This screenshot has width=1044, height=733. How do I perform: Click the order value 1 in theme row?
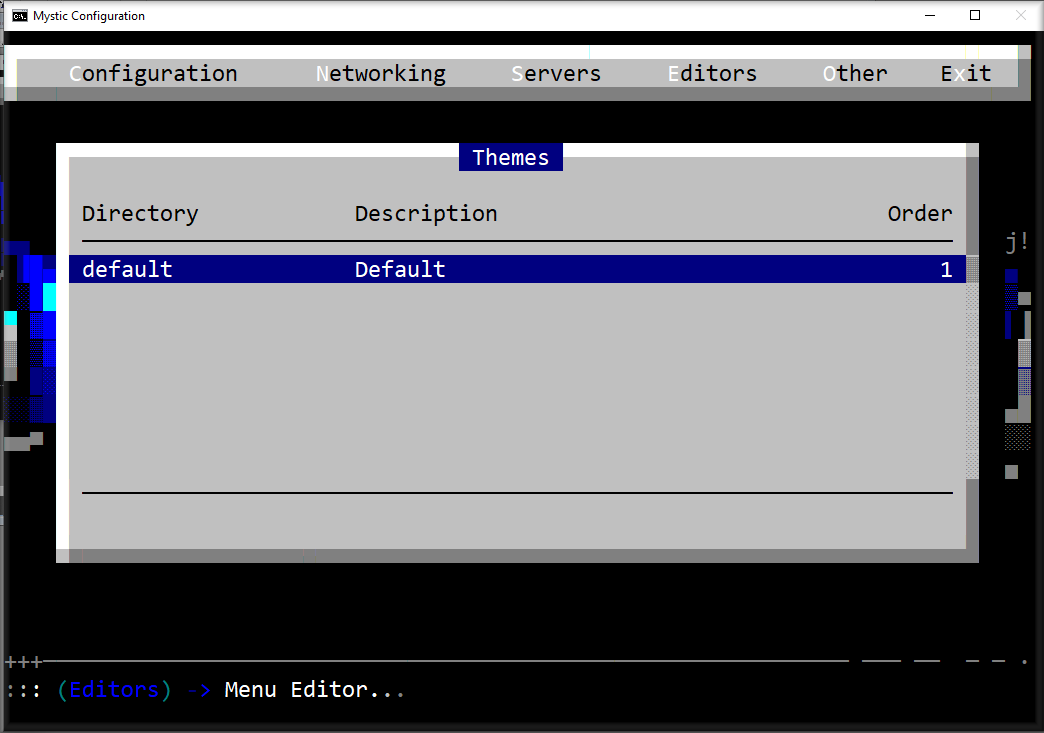(946, 269)
